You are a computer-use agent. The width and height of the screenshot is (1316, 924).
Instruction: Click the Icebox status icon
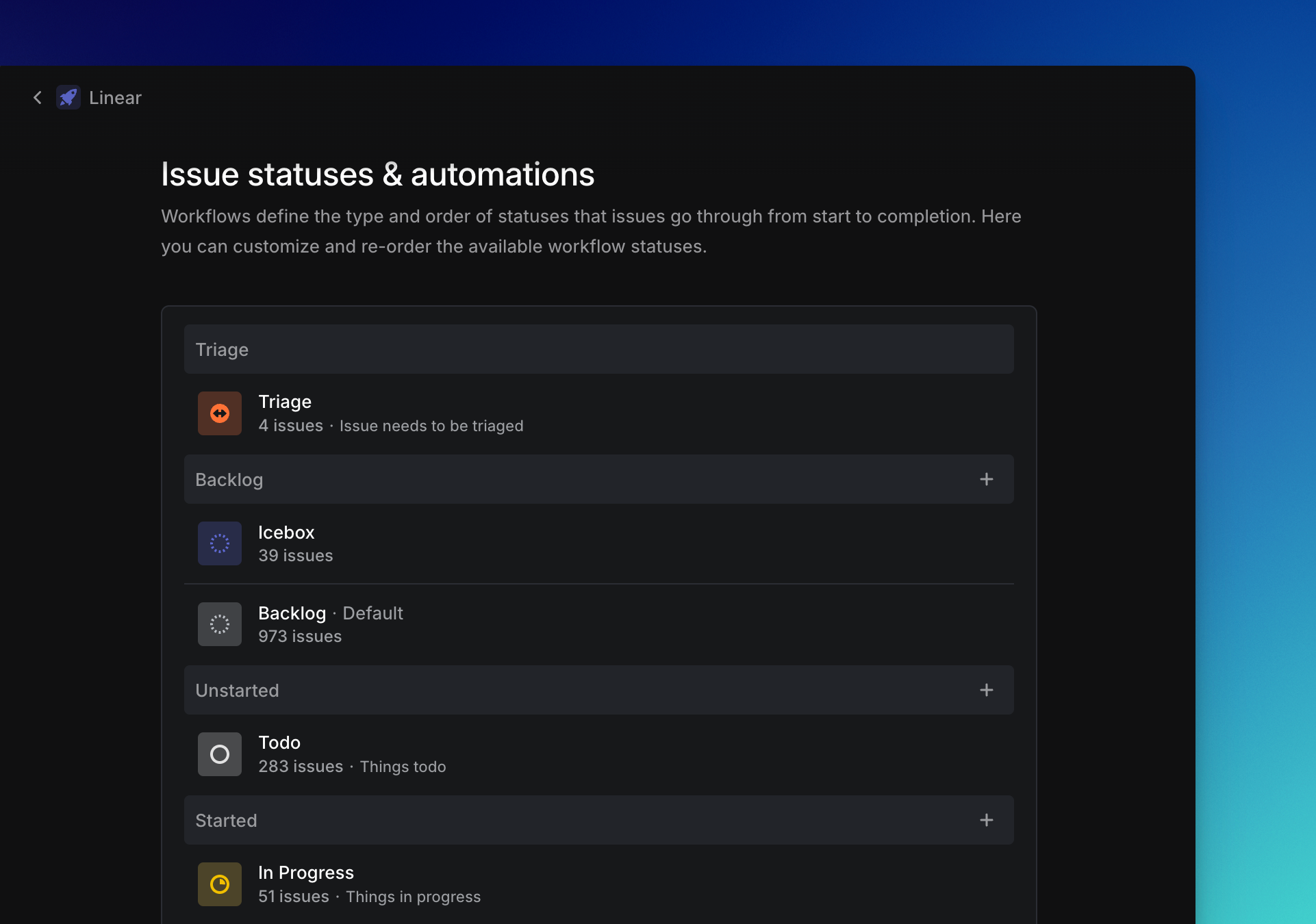tap(219, 543)
